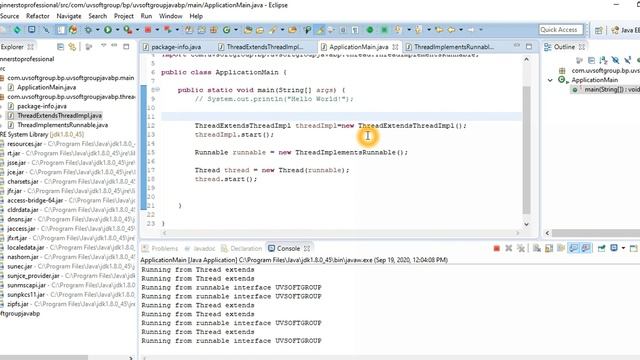Click the Run Last Tool (coverage) icon
This screenshot has width=640, height=360.
point(127,30)
